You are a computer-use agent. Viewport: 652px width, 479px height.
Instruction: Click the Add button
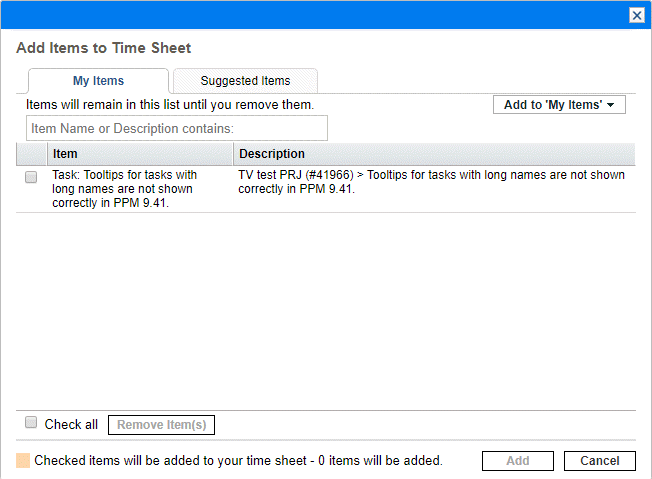coord(517,461)
